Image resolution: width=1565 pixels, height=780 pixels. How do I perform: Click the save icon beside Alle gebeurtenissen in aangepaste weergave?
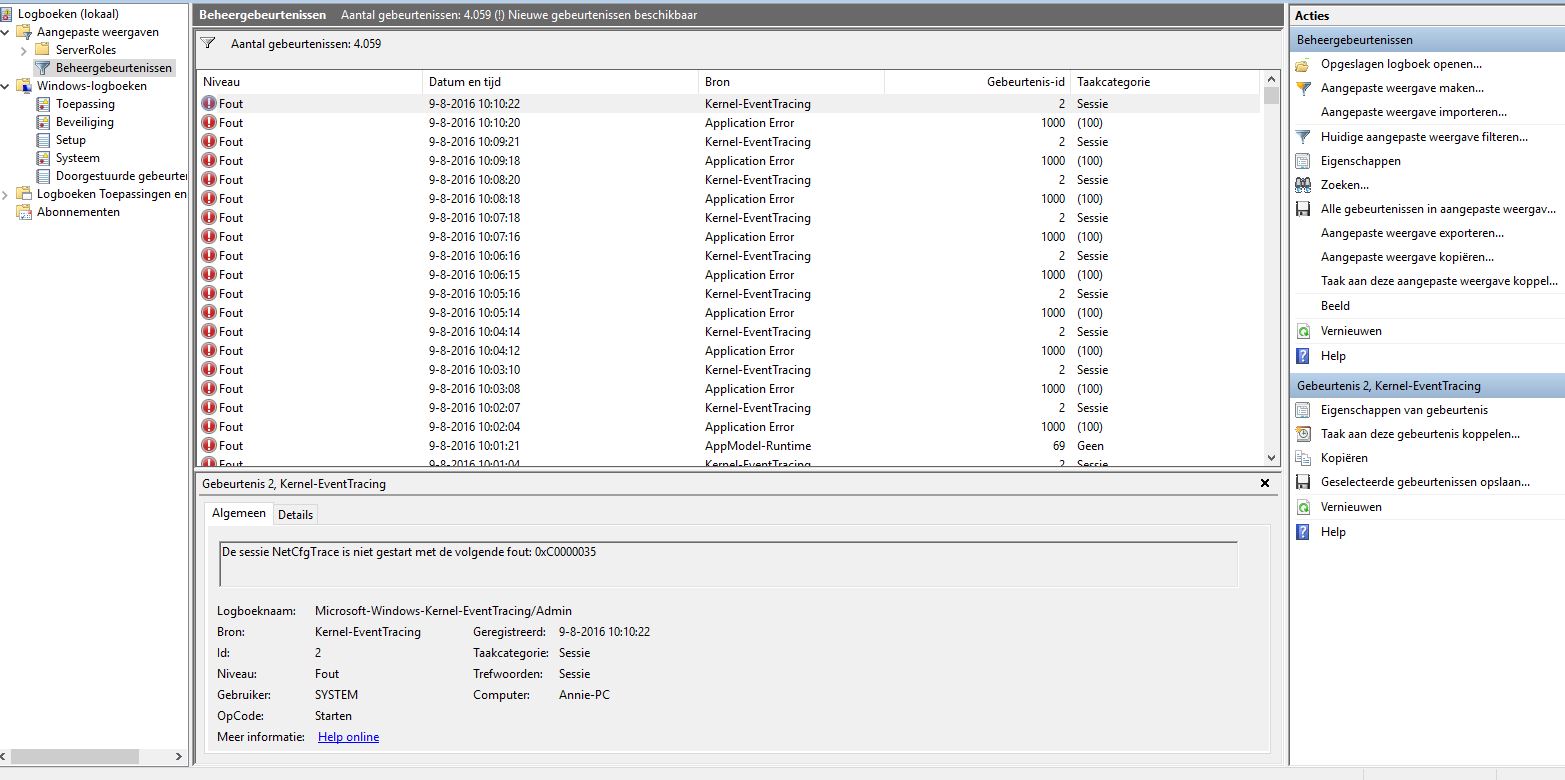[1303, 209]
